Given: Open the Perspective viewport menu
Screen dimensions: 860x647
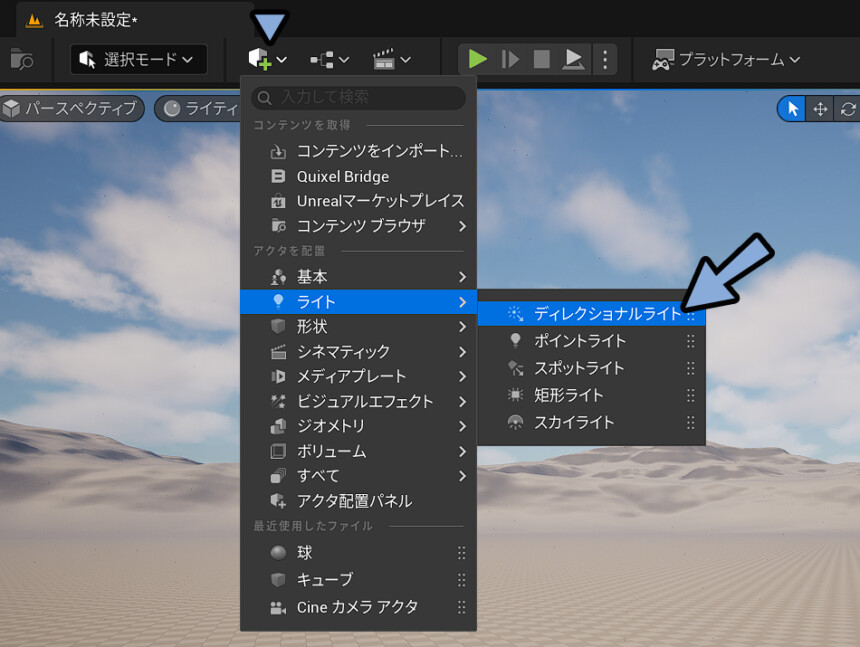Looking at the screenshot, I should point(72,108).
